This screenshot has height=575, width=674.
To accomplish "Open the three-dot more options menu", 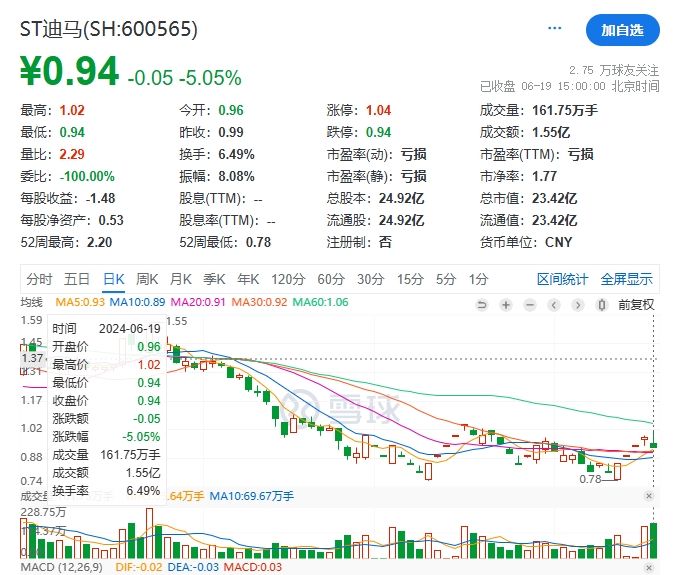I will (555, 28).
